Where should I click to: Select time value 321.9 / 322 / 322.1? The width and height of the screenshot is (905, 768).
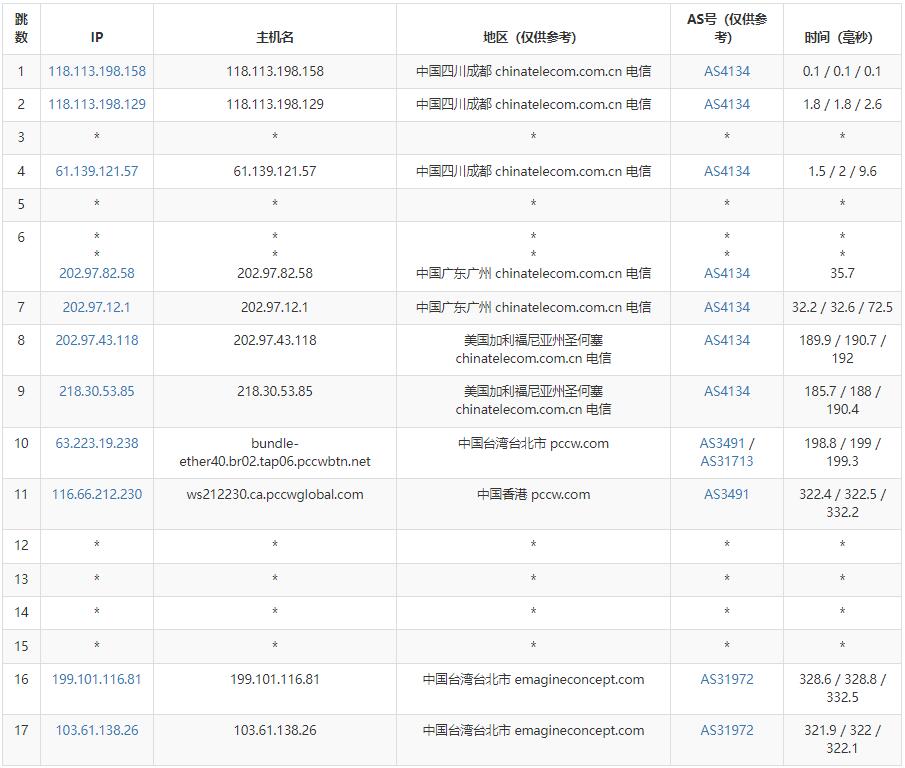[842, 739]
